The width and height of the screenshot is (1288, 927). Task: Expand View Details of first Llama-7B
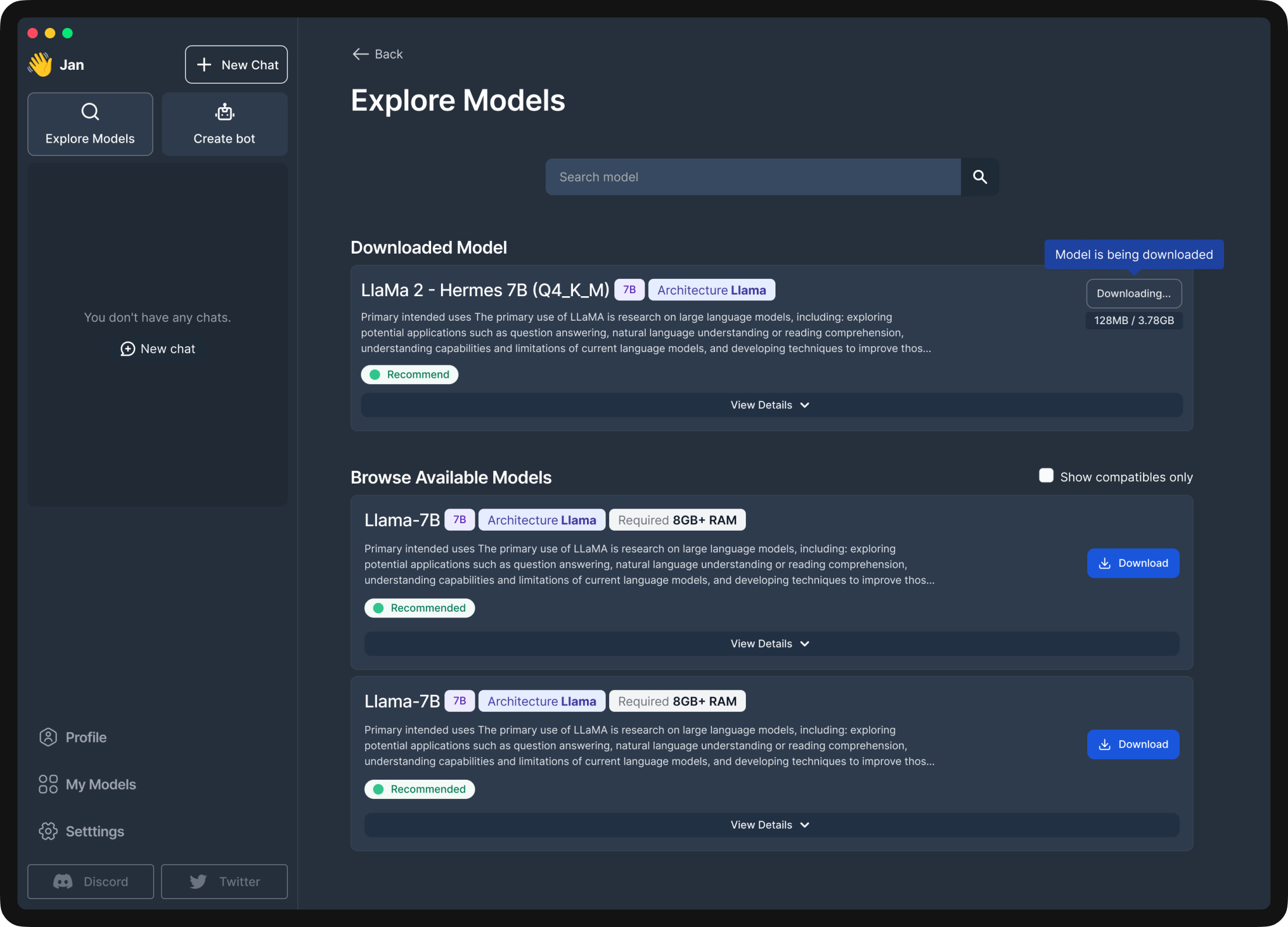click(x=770, y=644)
